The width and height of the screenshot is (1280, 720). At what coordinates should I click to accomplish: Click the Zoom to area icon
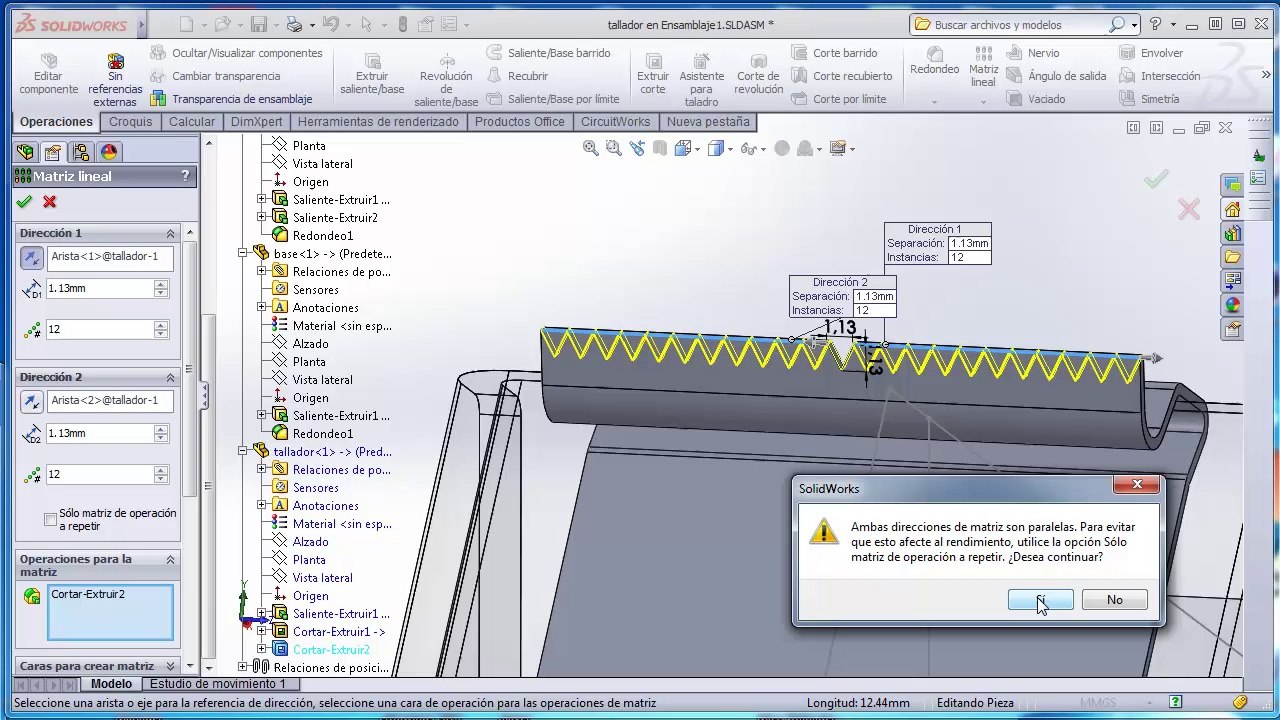coord(613,148)
